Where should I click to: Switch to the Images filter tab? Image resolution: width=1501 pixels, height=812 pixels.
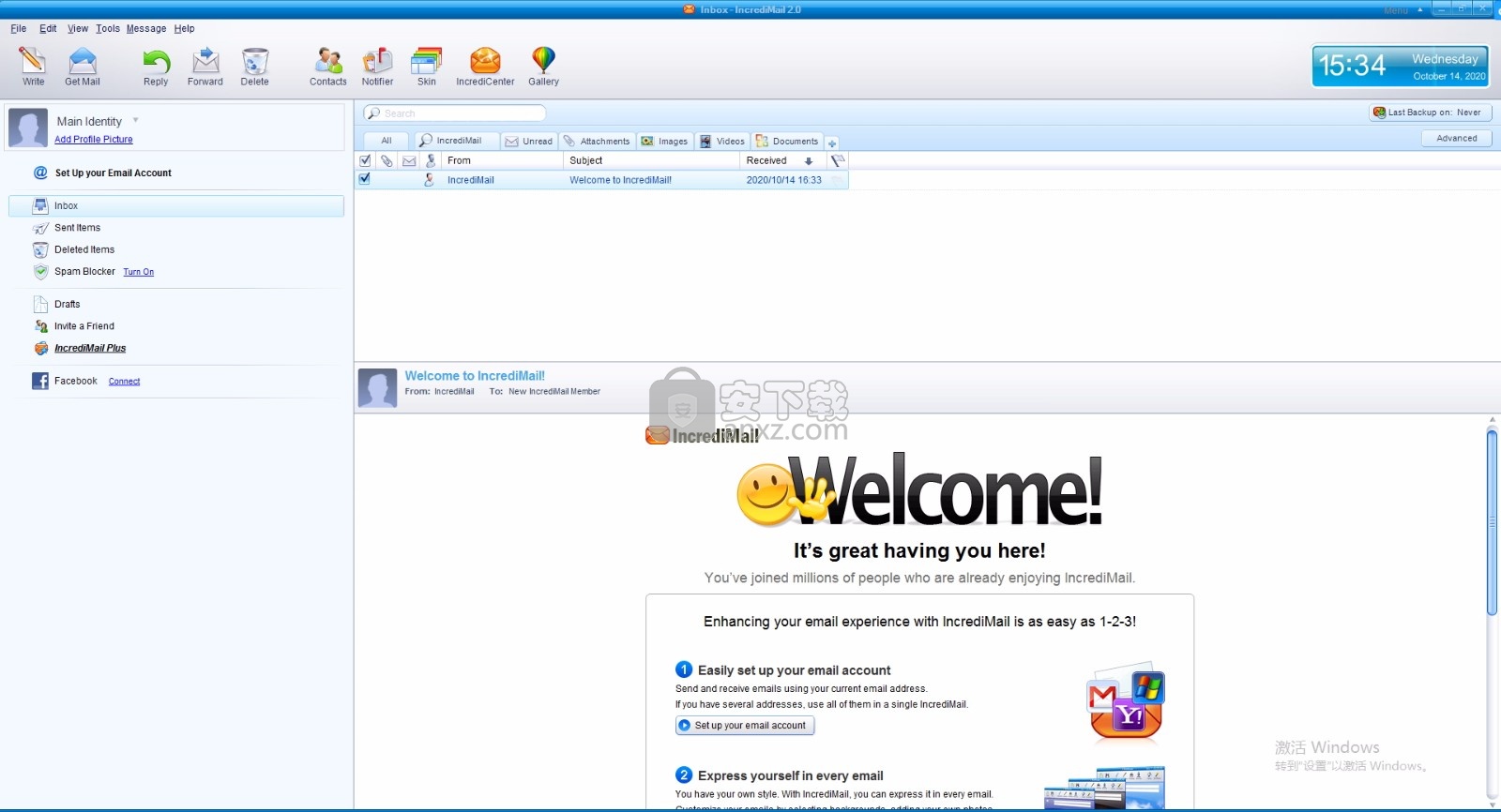tap(665, 141)
